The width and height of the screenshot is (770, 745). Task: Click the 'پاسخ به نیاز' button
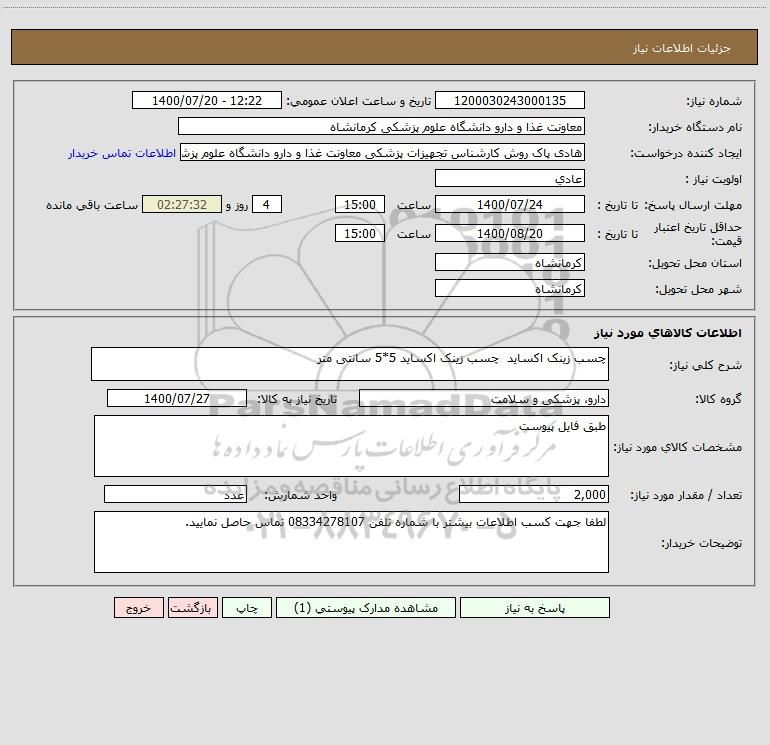pos(535,607)
